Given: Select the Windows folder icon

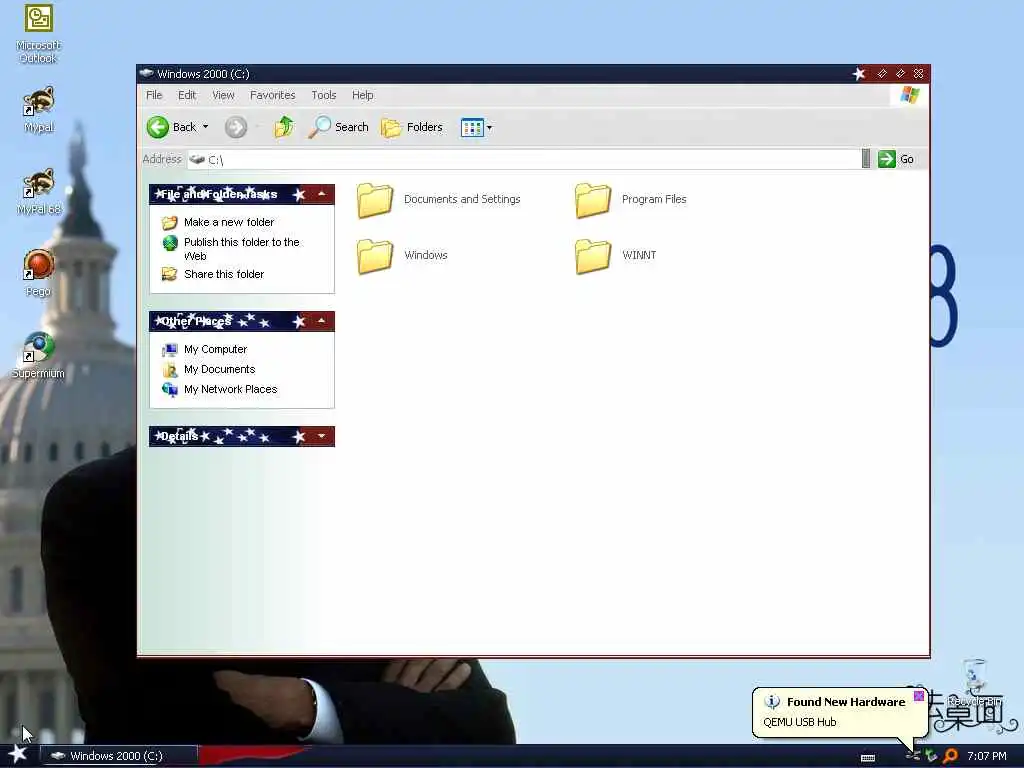Looking at the screenshot, I should pyautogui.click(x=375, y=256).
